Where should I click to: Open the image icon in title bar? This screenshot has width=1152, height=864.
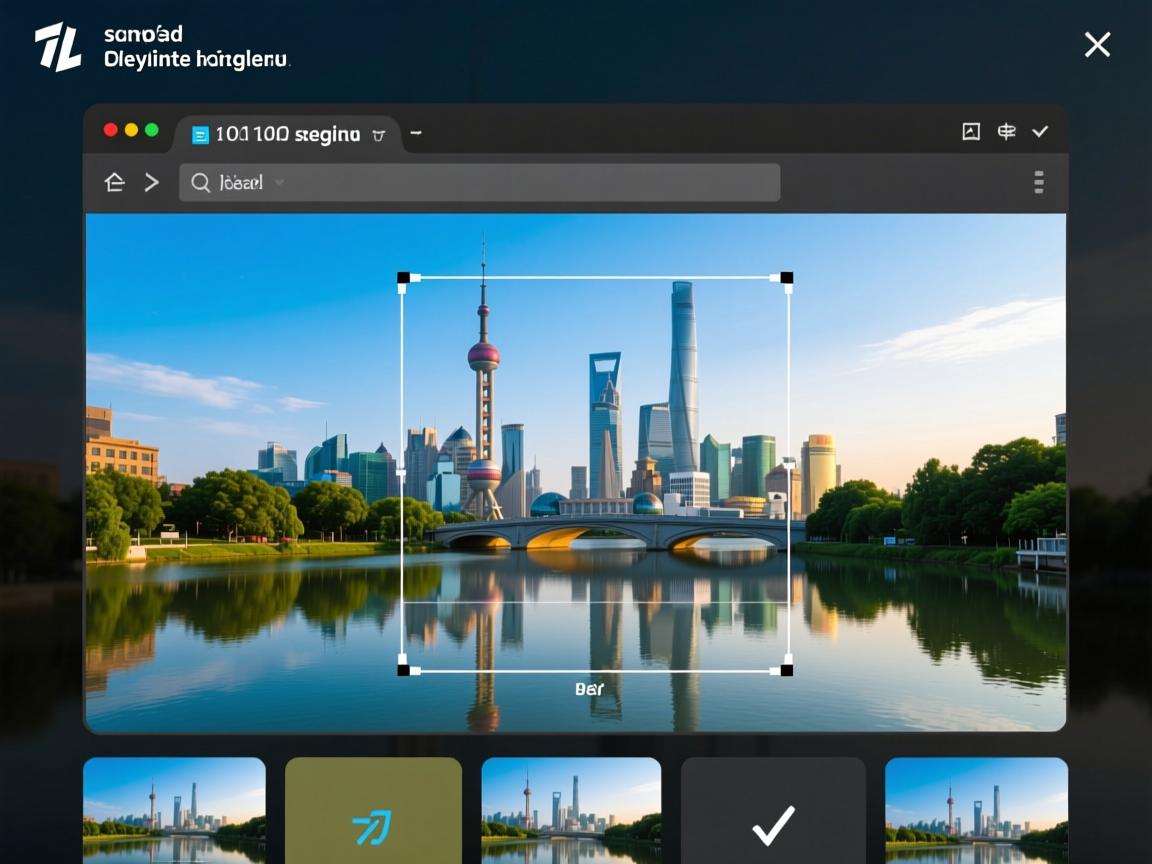(971, 131)
